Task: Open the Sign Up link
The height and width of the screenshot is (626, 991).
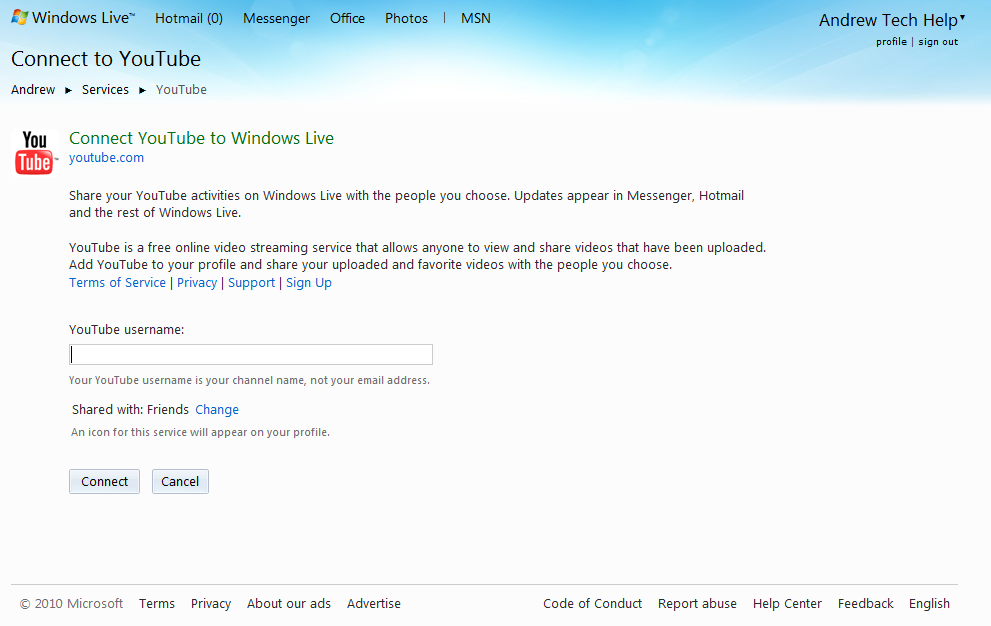Action: coord(308,283)
